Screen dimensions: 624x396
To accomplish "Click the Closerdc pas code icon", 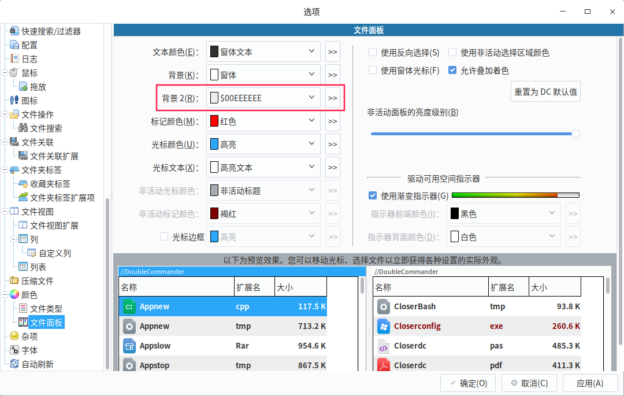I will (384, 347).
